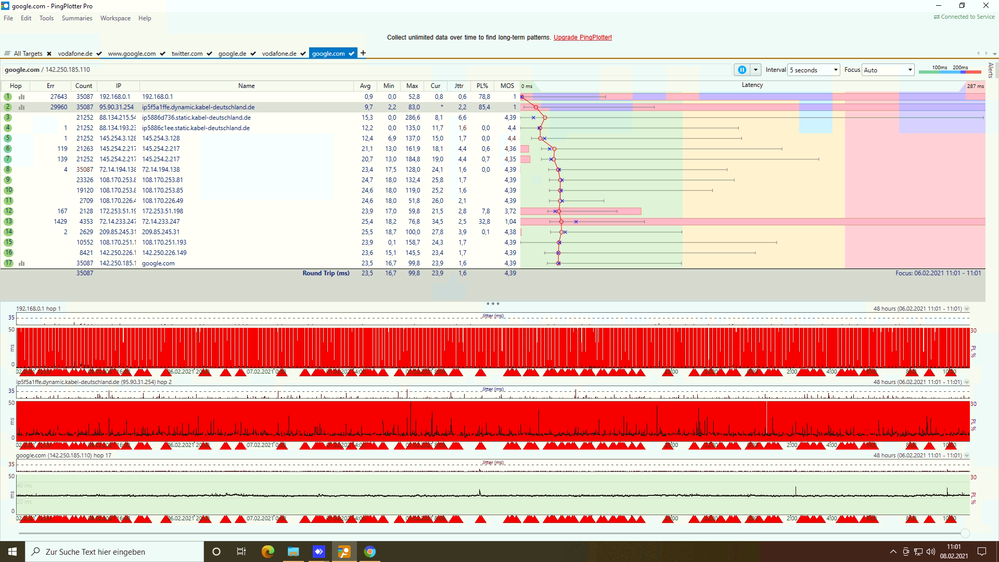Expand the hop 2 timeline 48 hours dropdown
The height and width of the screenshot is (562, 999).
coord(967,382)
